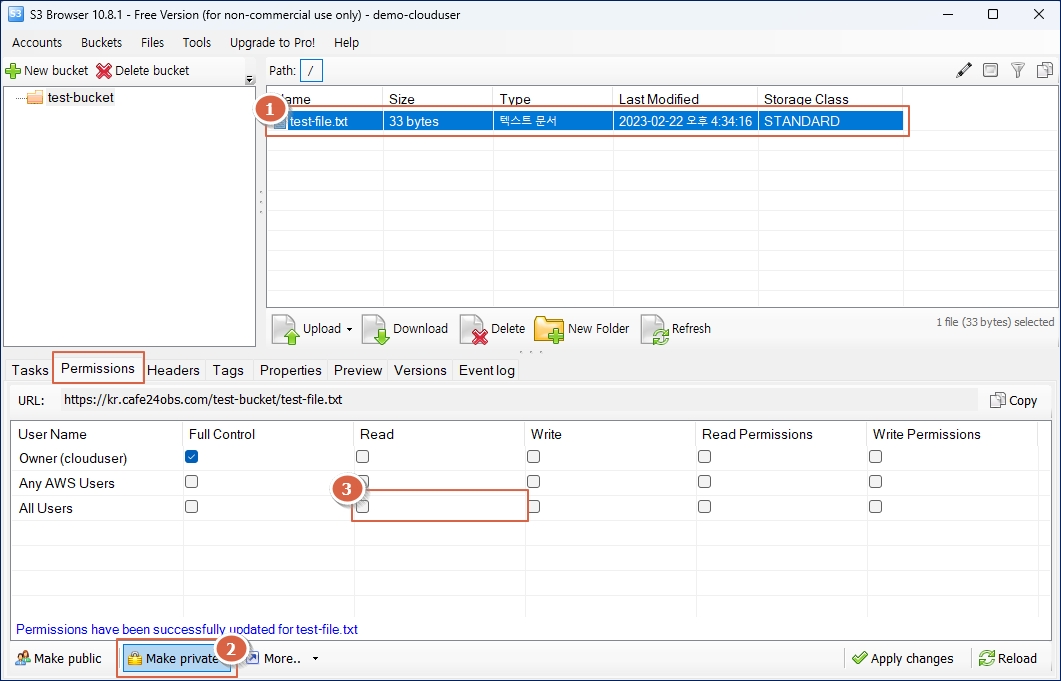The image size is (1061, 681).
Task: Click the pencil edit path icon
Action: pos(964,70)
